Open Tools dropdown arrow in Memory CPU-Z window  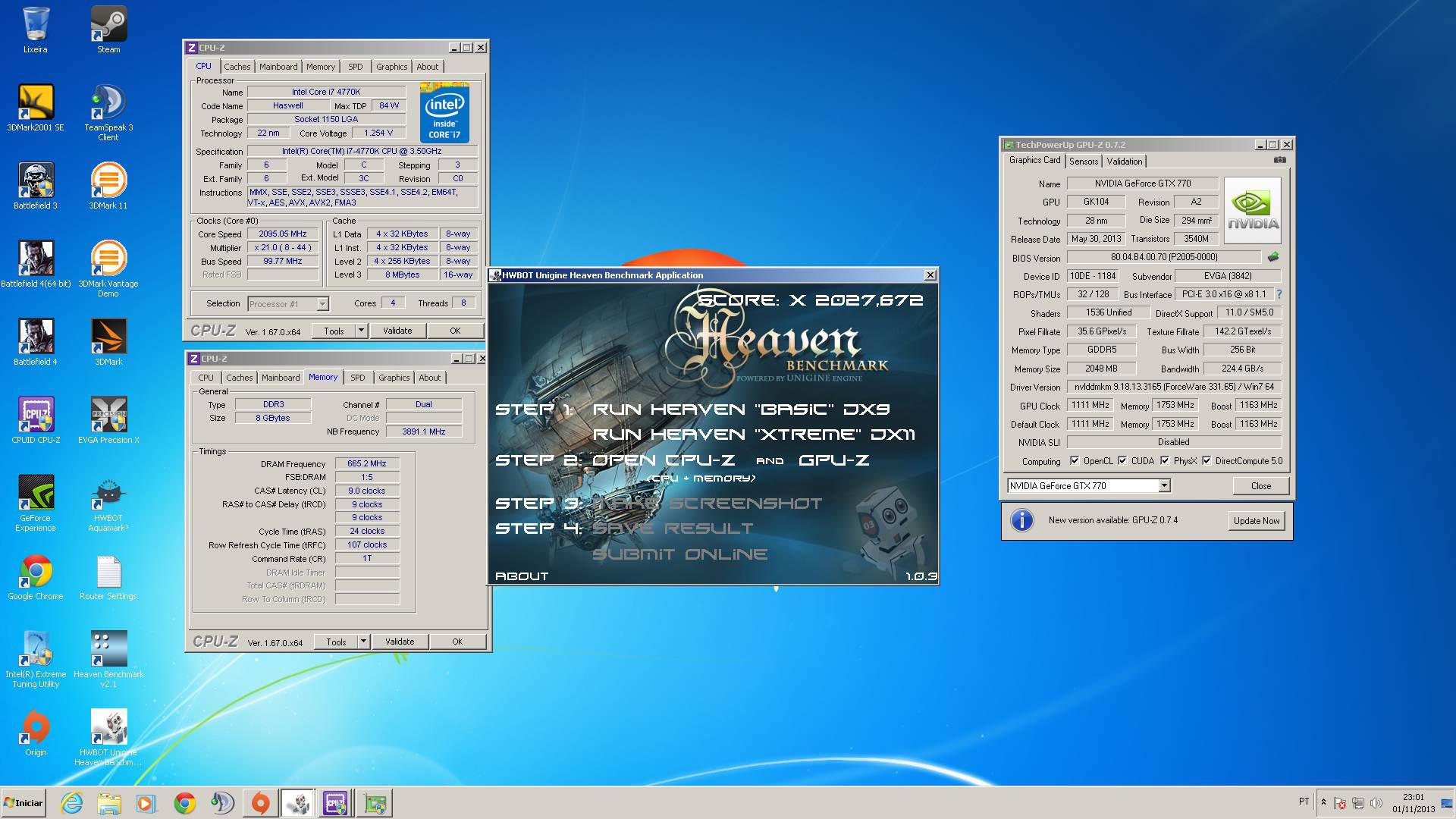click(364, 642)
